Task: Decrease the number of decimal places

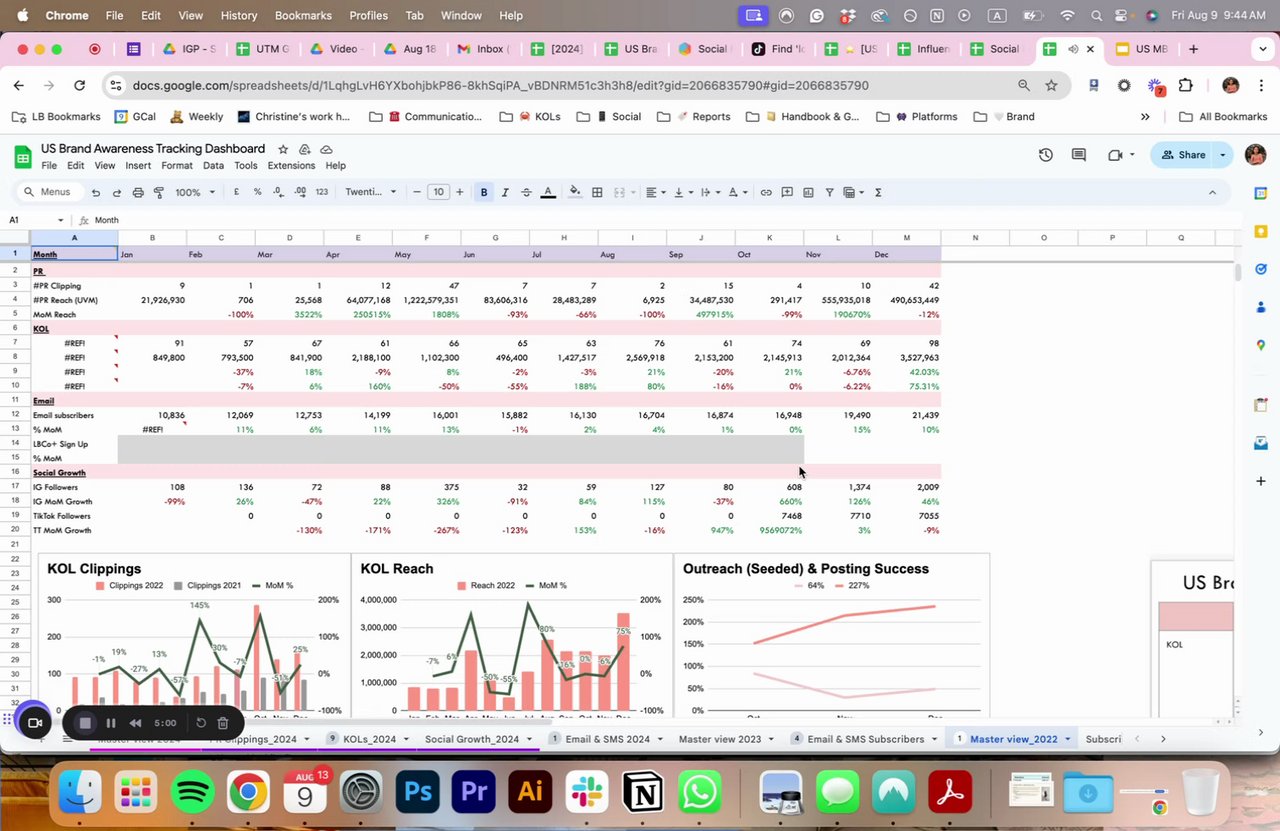Action: click(278, 192)
